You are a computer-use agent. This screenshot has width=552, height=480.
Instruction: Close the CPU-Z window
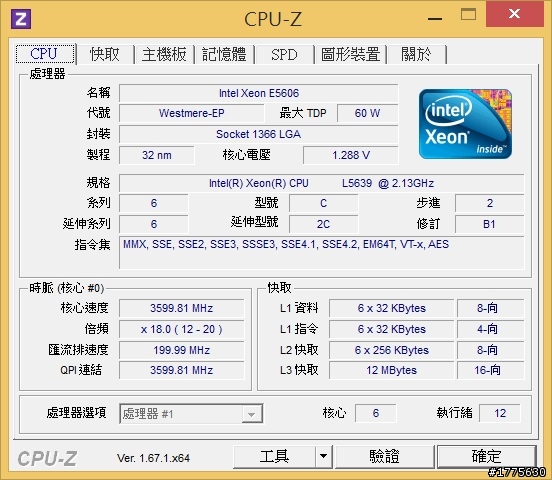click(515, 14)
